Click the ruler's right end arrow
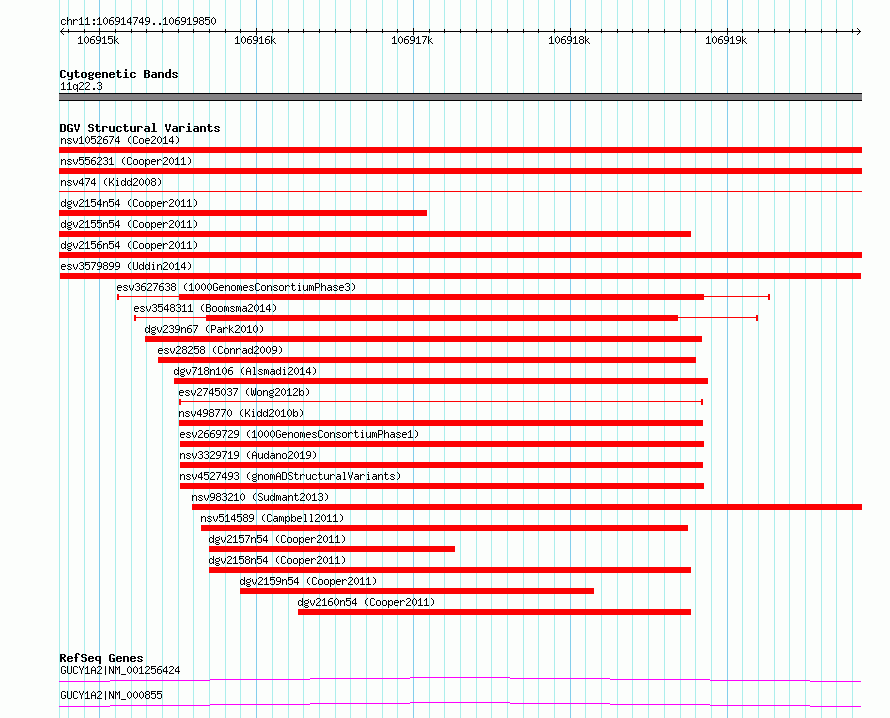Image resolution: width=890 pixels, height=718 pixels. (x=859, y=31)
